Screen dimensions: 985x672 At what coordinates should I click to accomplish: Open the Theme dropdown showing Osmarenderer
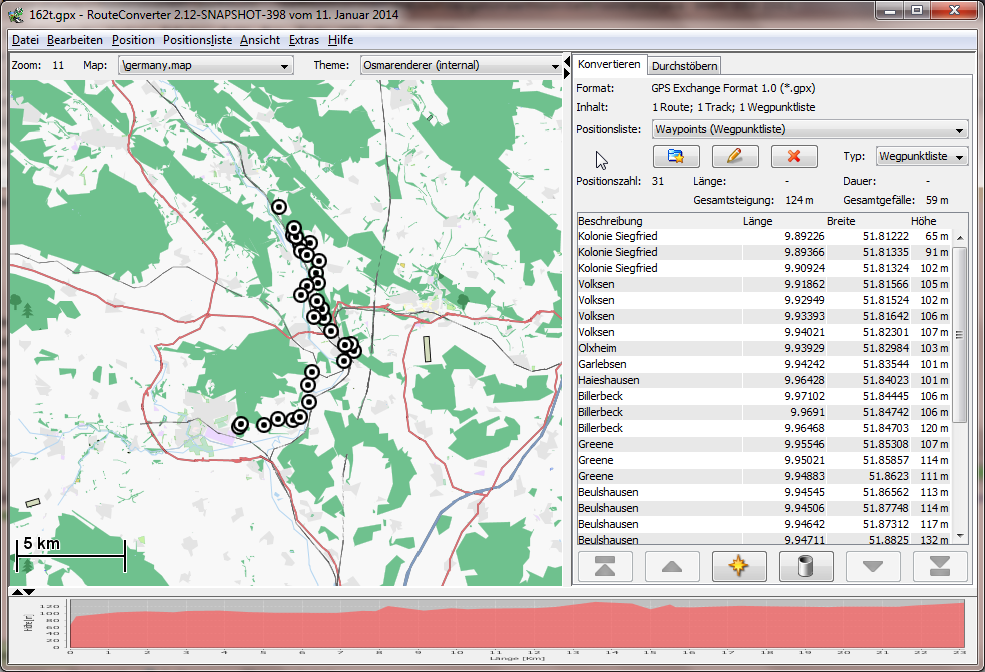[x=460, y=66]
